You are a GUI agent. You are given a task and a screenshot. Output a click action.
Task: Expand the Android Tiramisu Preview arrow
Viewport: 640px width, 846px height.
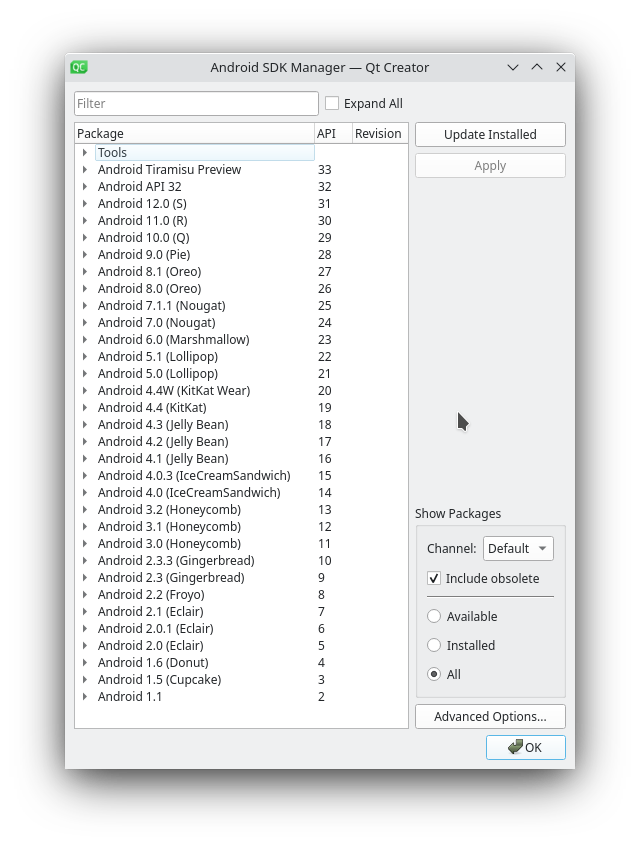click(x=85, y=169)
